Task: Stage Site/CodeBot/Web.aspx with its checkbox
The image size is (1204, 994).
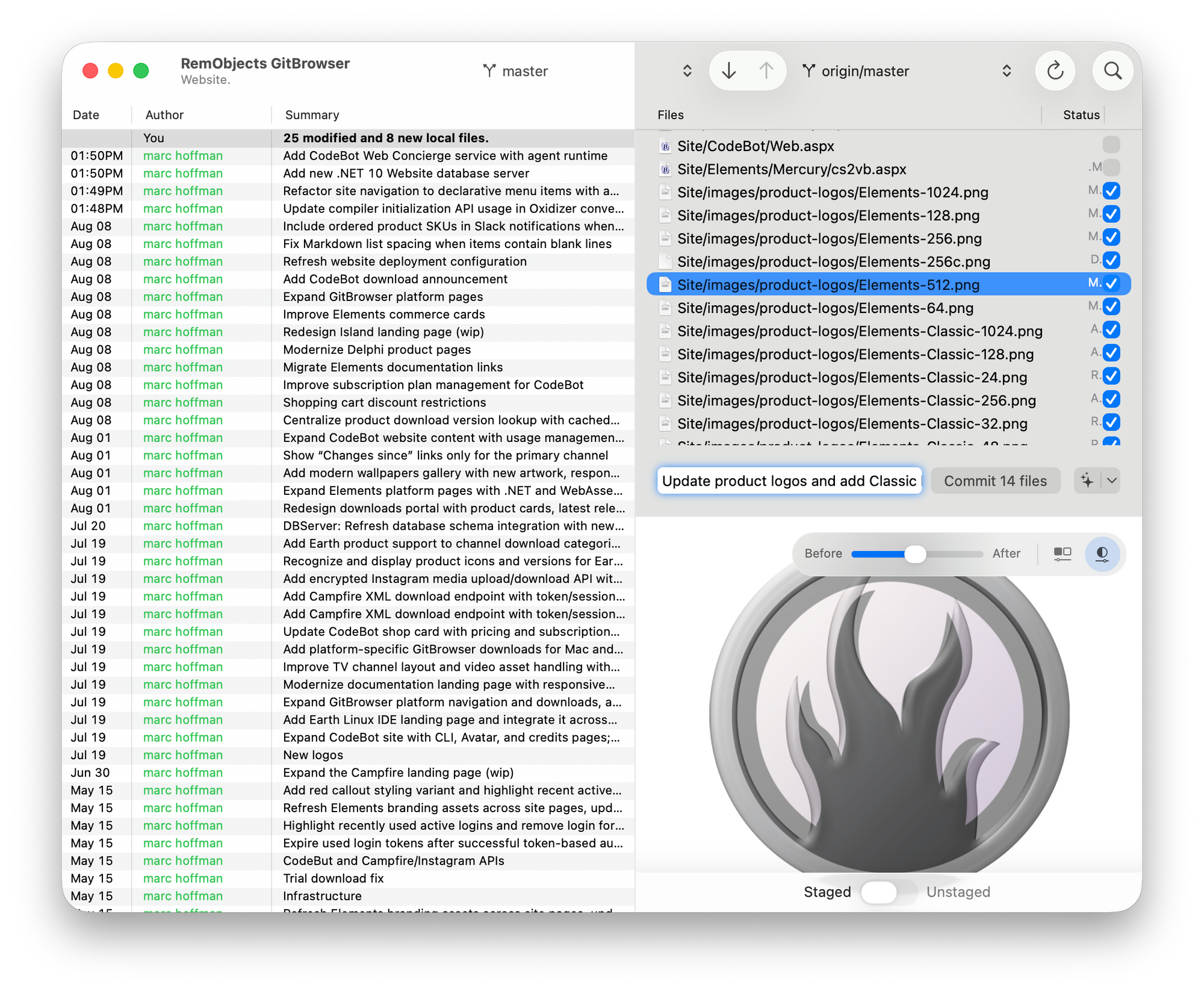Action: (x=1111, y=144)
